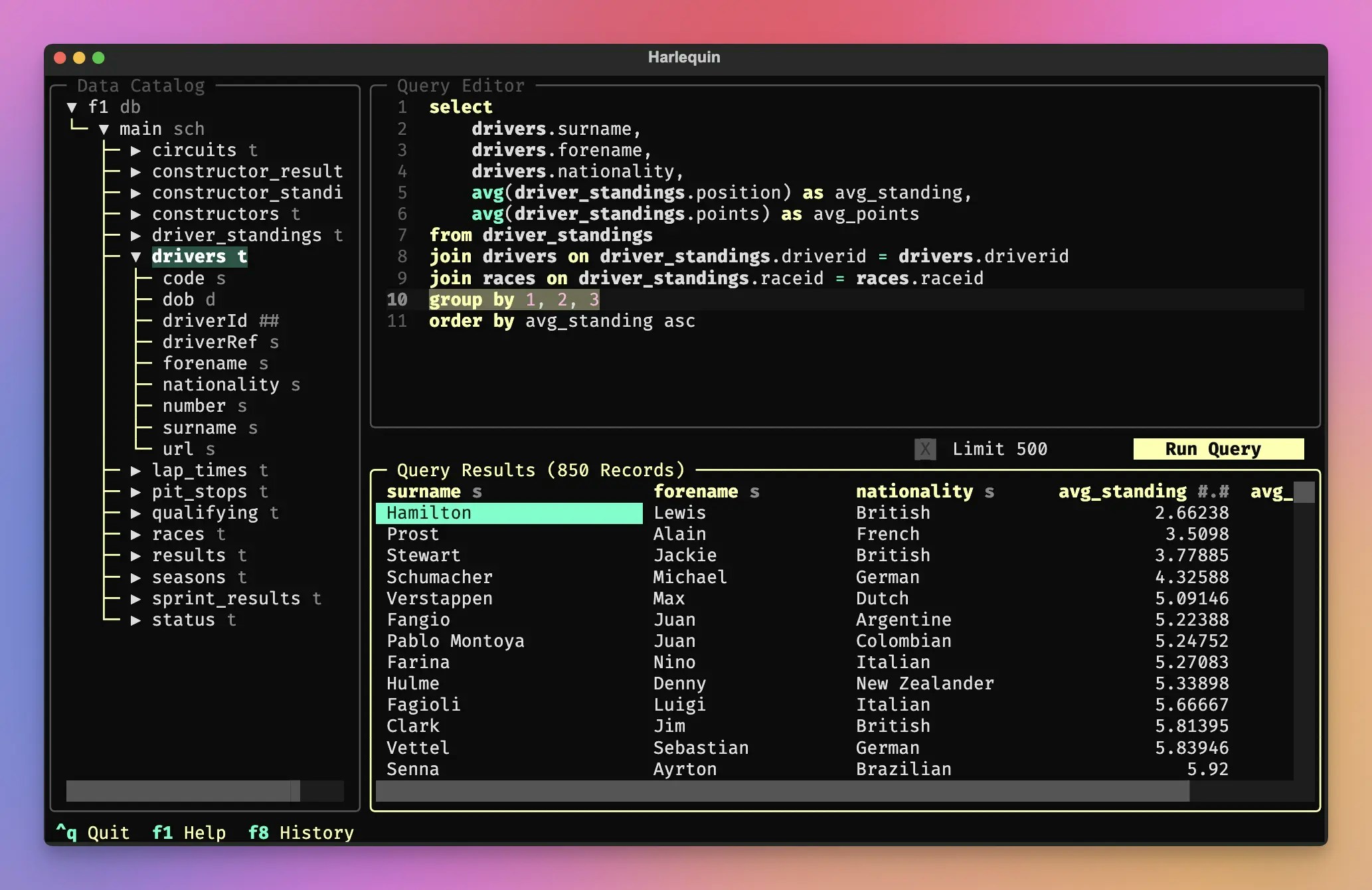
Task: Select the driver_standings table in the catalog
Action: [236, 234]
